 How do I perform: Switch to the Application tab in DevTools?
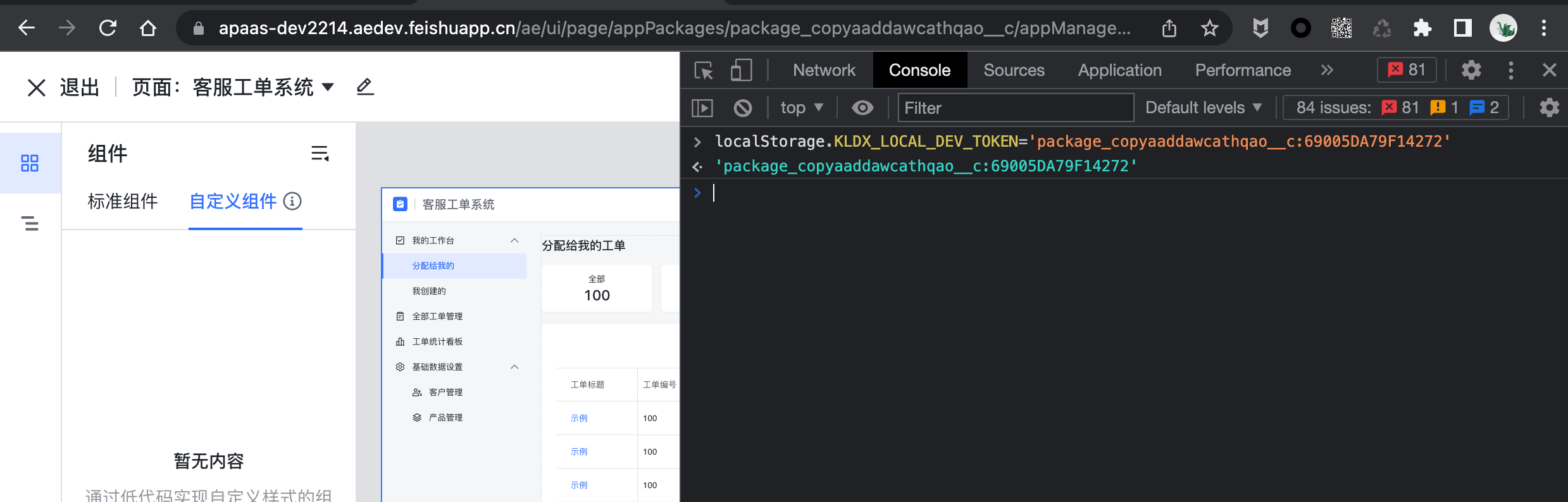tap(1120, 70)
